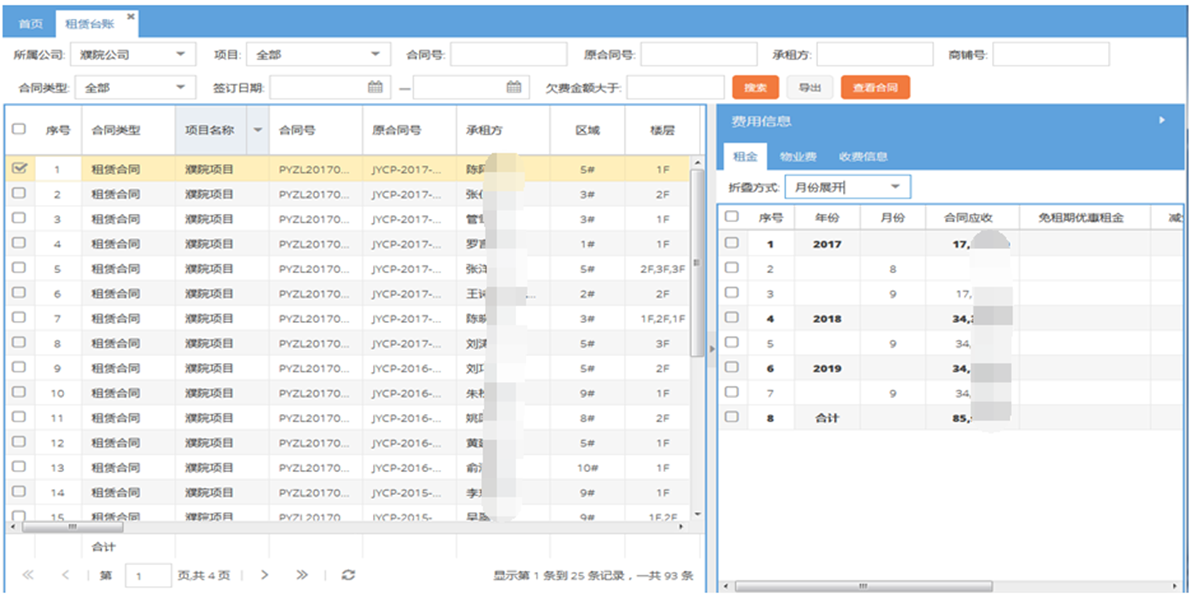Viewport: 1200px width, 603px height.
Task: Open the 物业费 tab
Action: click(798, 156)
